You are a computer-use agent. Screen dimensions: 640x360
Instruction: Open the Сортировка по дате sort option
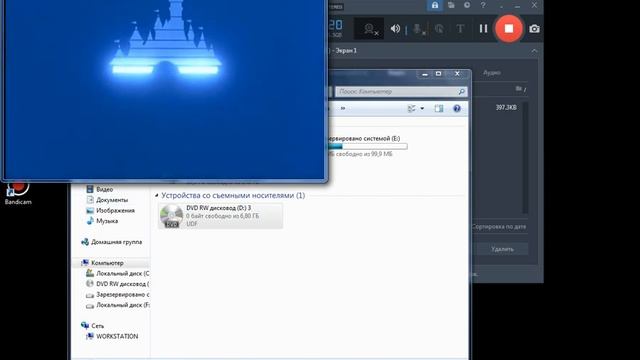499,227
